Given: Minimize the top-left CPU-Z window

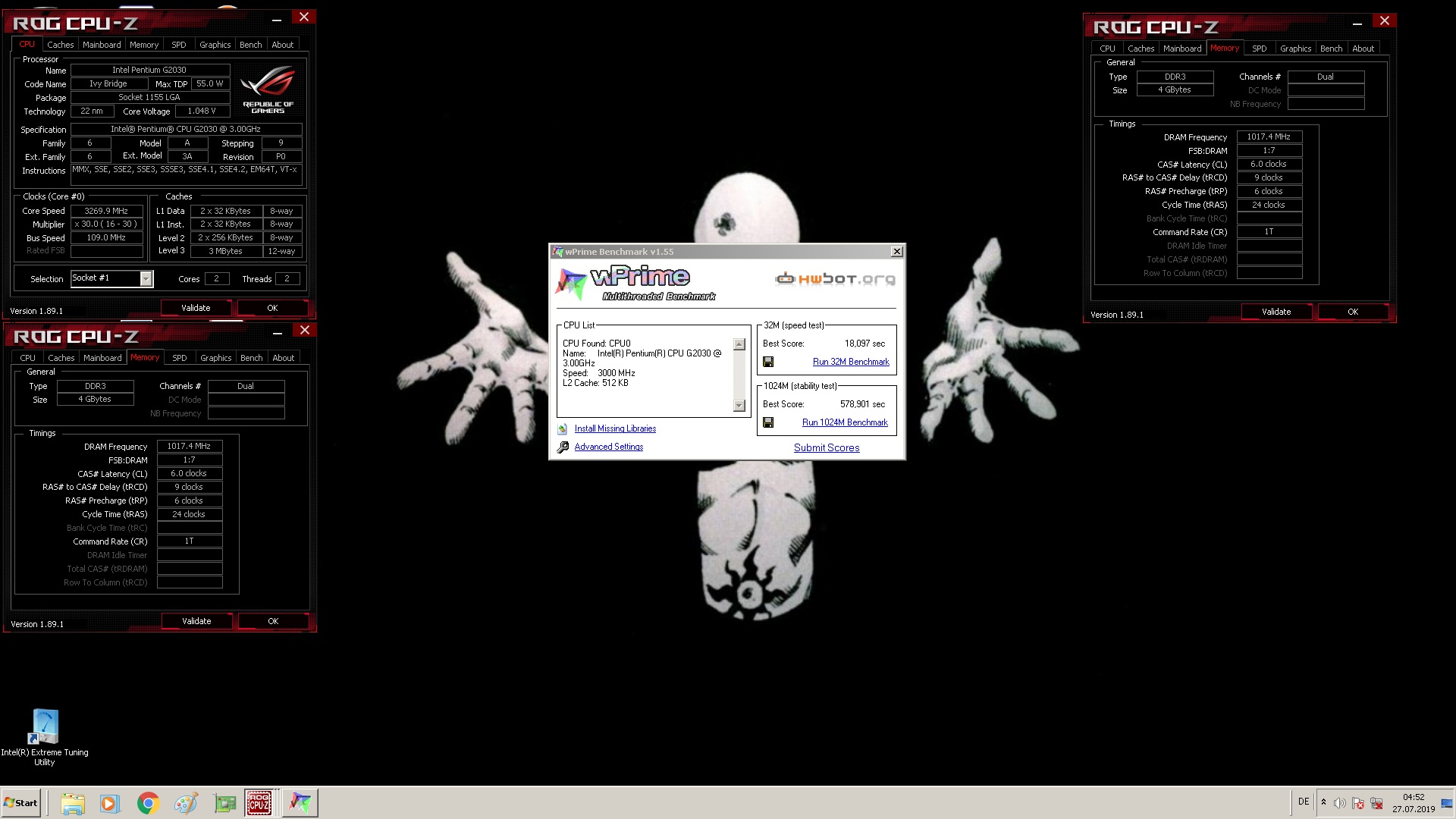Looking at the screenshot, I should coord(277,19).
